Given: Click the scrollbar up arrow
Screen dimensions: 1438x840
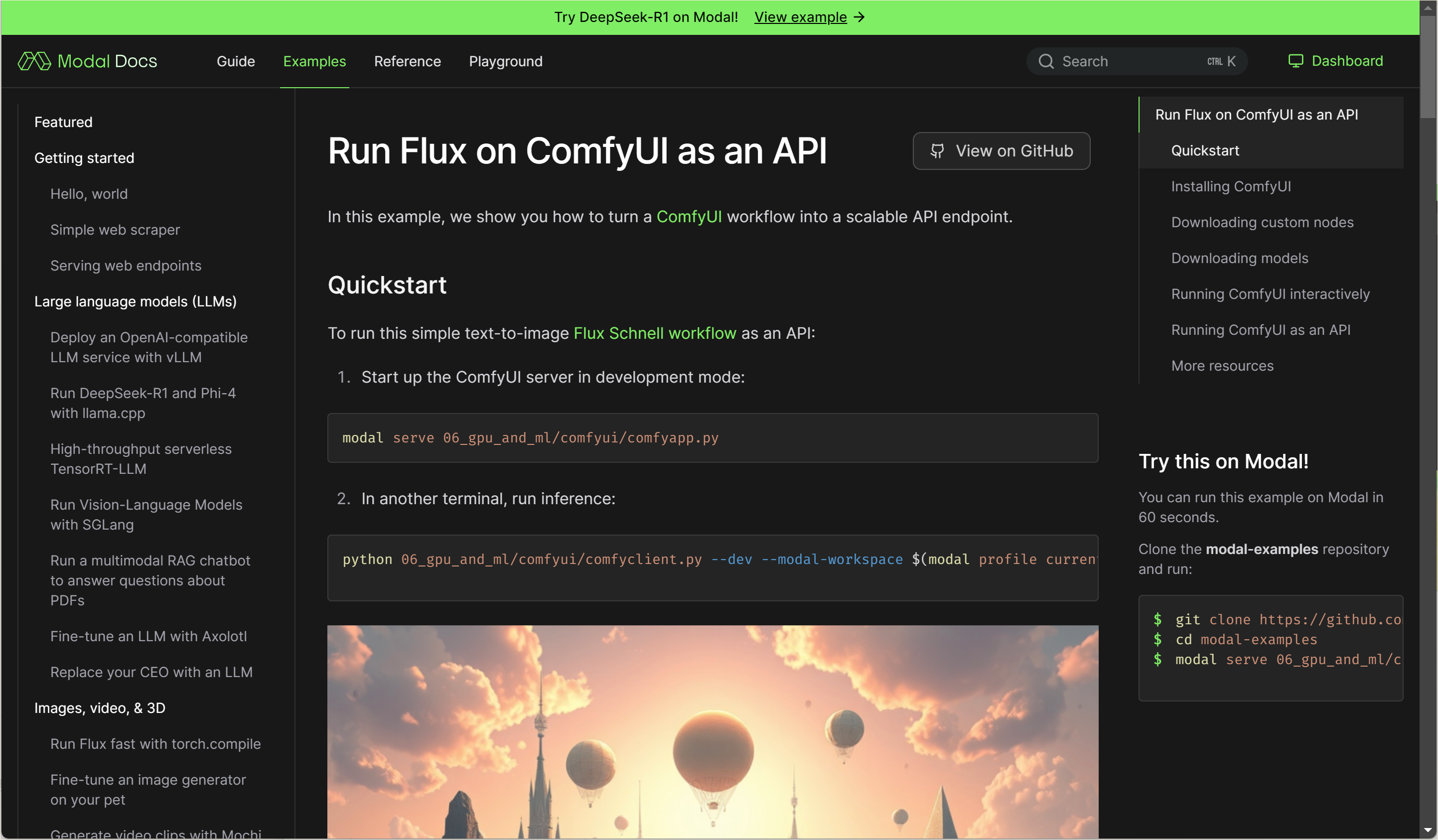Looking at the screenshot, I should pyautogui.click(x=1428, y=8).
